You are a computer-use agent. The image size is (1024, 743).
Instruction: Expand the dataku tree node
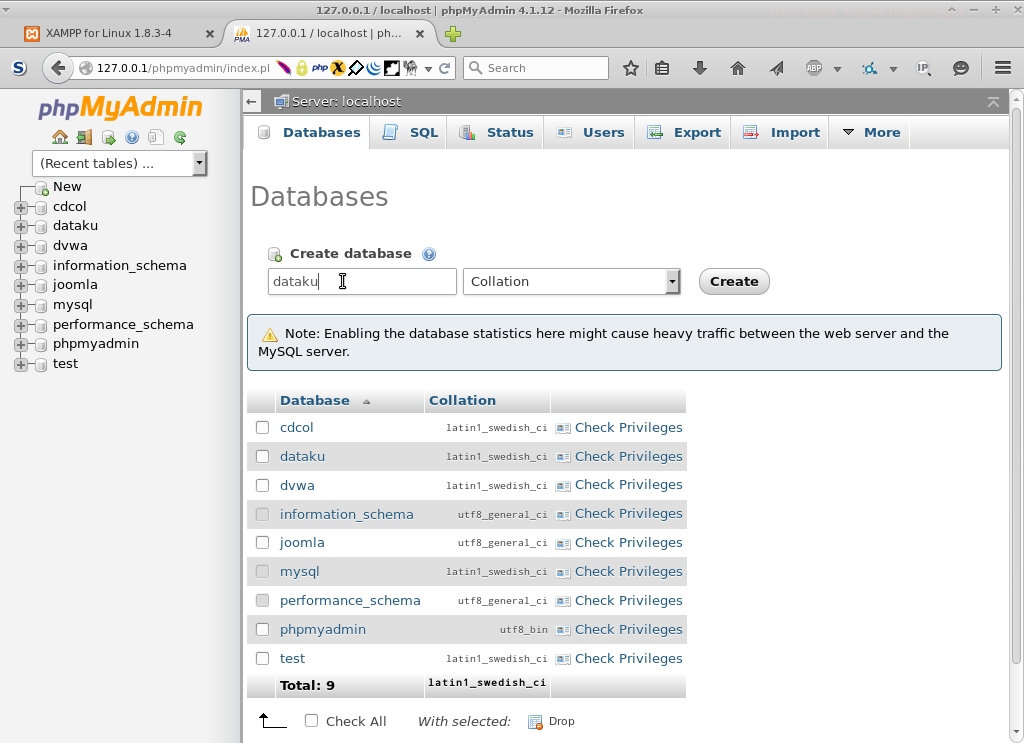(21, 227)
